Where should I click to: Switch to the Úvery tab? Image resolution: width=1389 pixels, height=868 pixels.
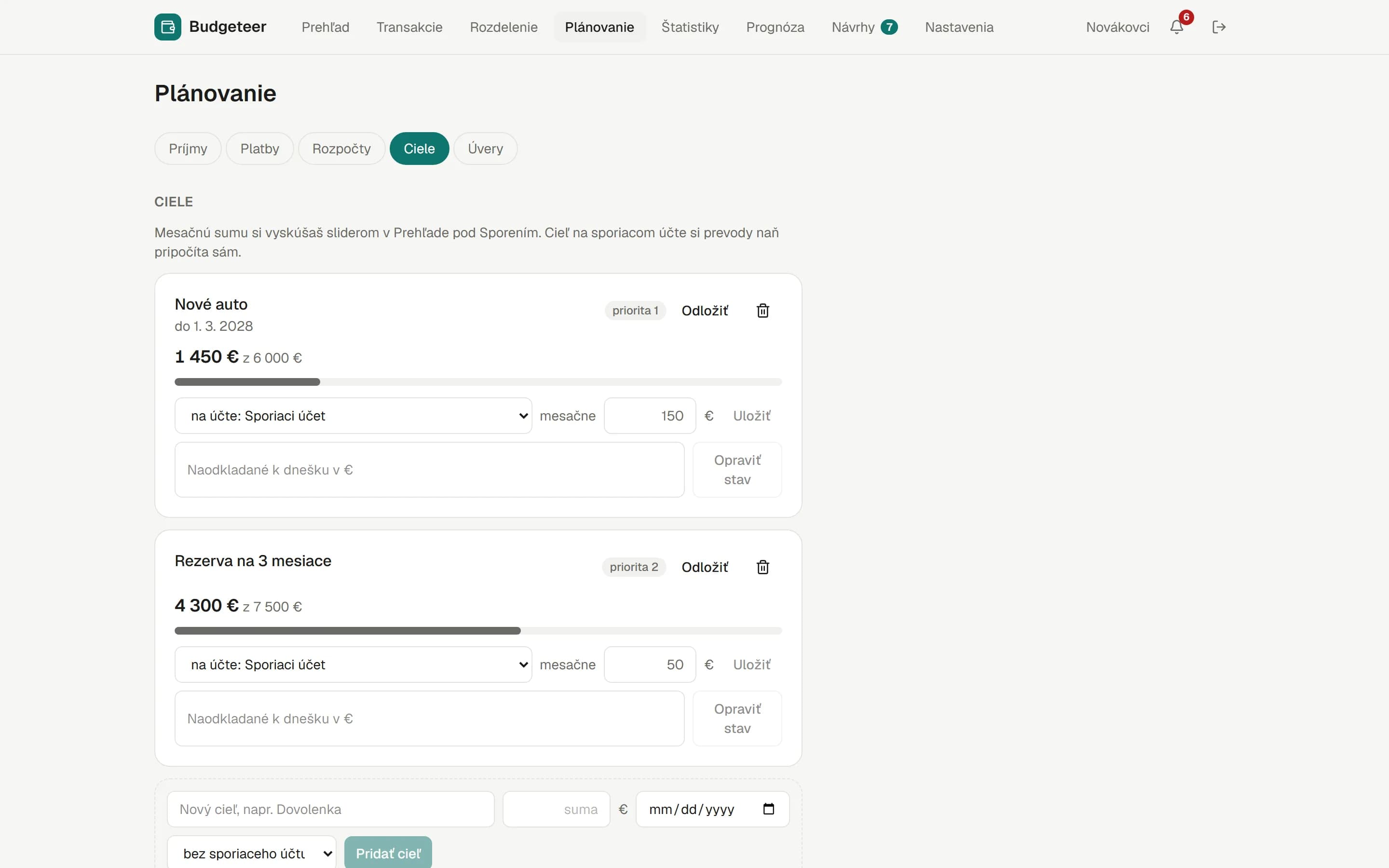pos(485,149)
